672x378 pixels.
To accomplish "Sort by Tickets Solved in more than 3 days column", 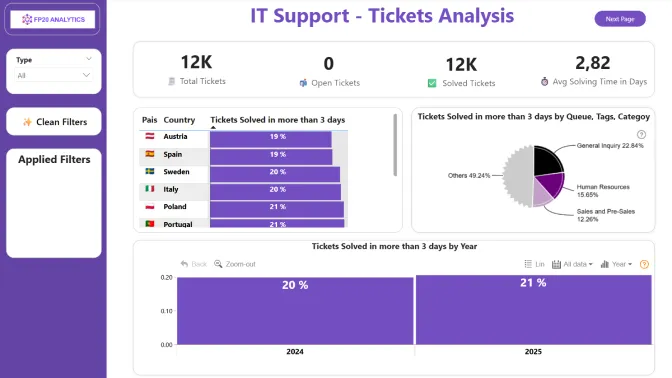I will point(278,120).
